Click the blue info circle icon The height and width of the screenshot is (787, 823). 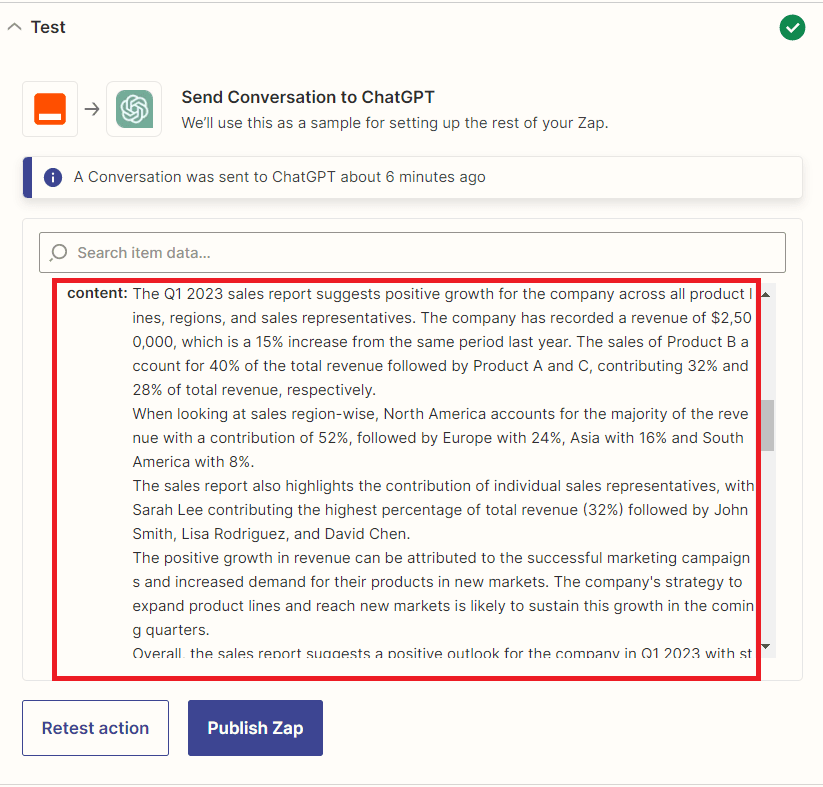53,177
